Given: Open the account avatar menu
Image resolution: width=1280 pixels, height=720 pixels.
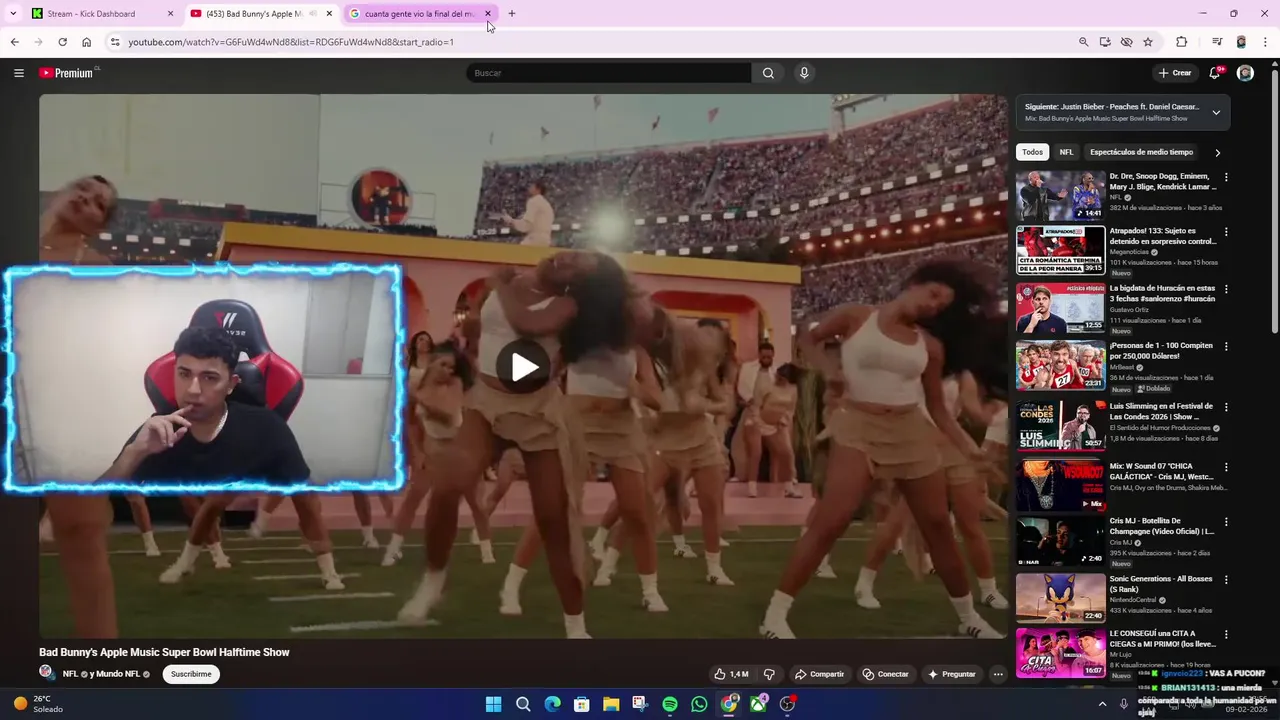Looking at the screenshot, I should point(1245,73).
